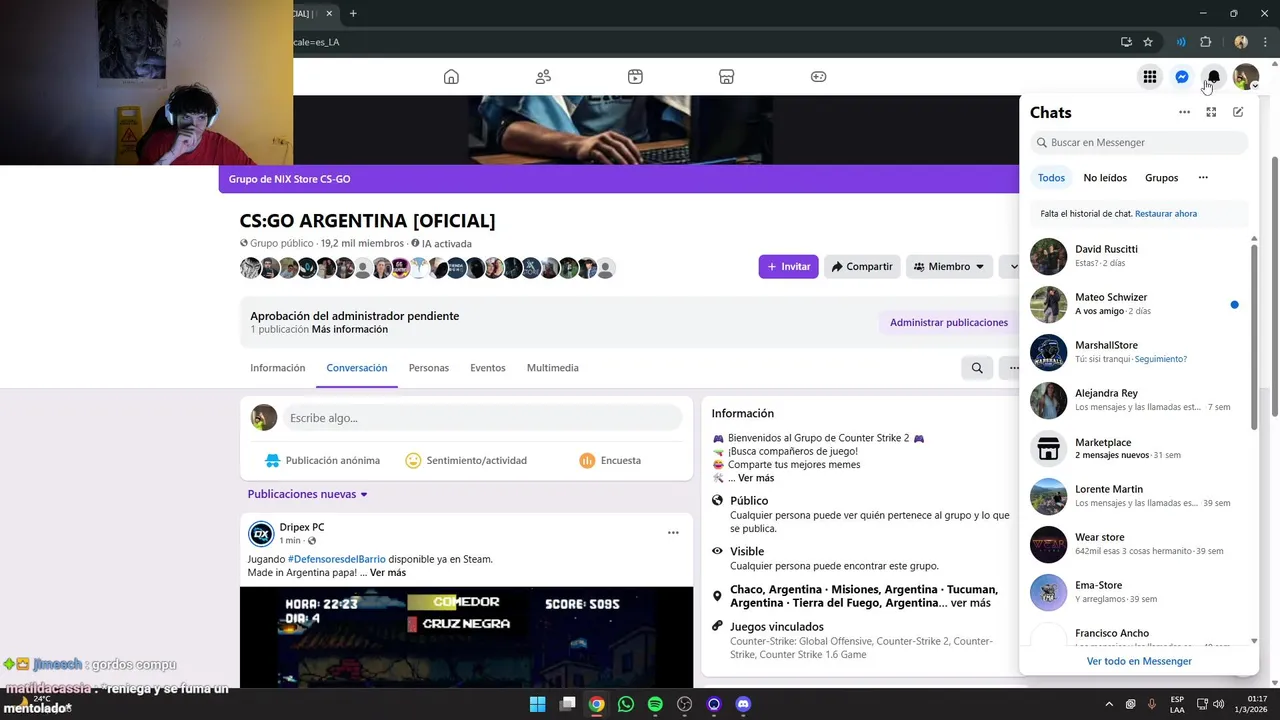Open the notifications bell icon
This screenshot has width=1280, height=720.
pos(1214,77)
